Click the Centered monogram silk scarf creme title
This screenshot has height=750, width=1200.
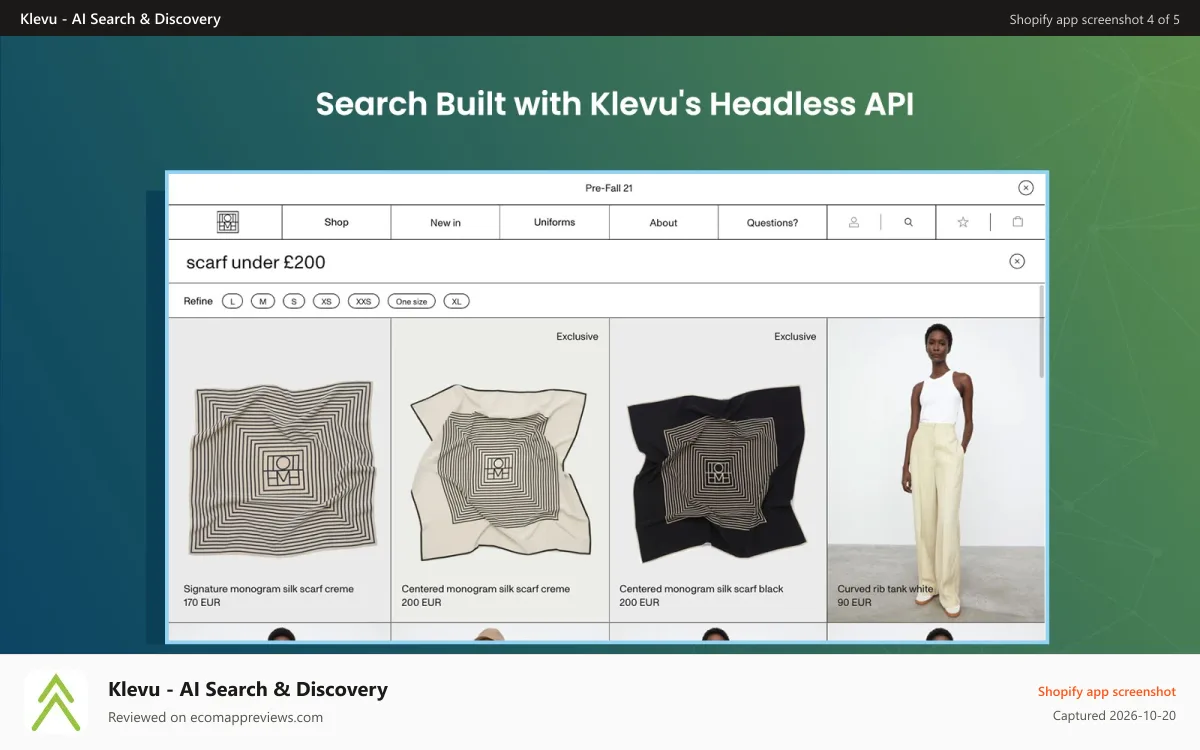click(x=485, y=589)
